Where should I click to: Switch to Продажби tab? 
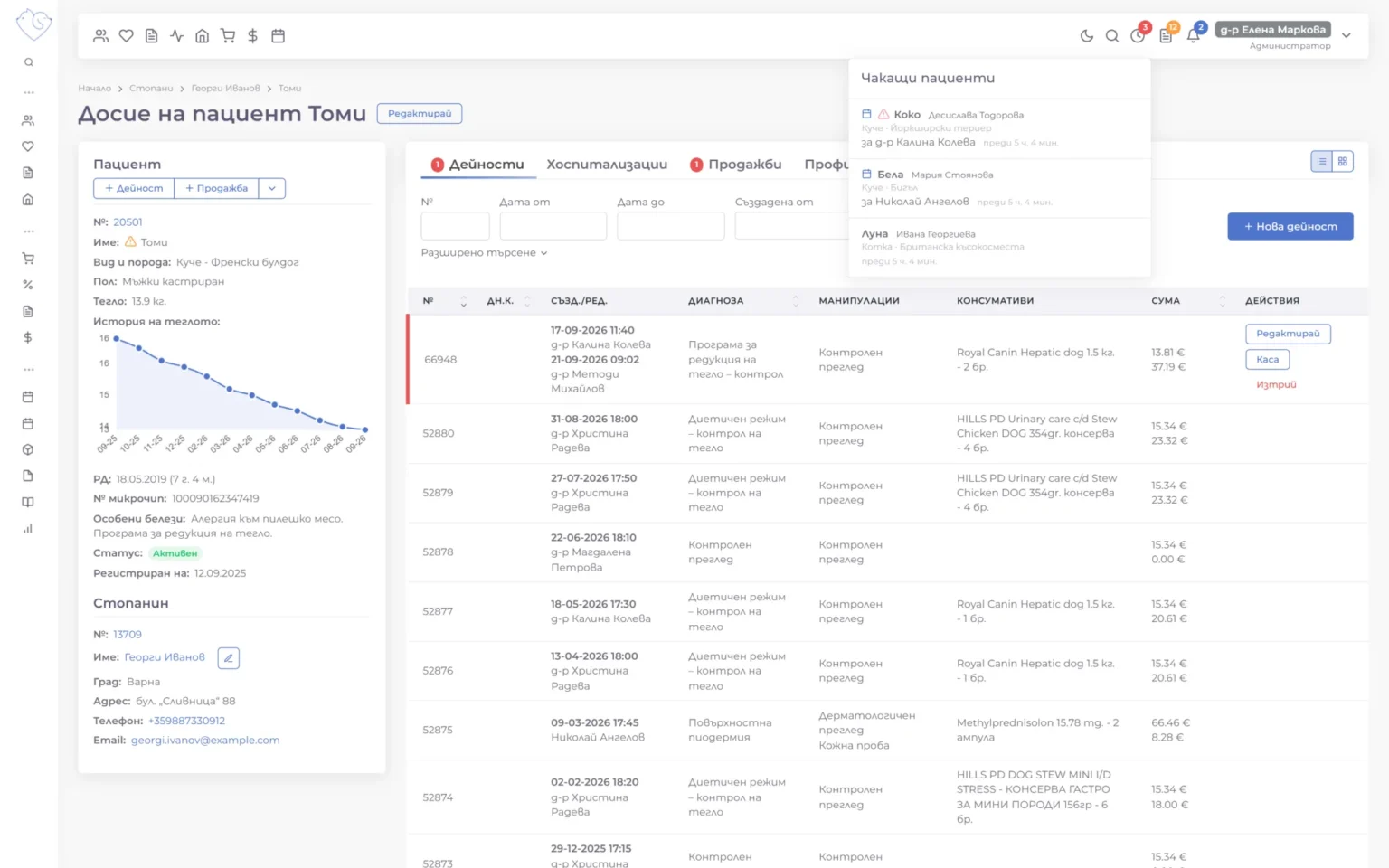click(735, 165)
